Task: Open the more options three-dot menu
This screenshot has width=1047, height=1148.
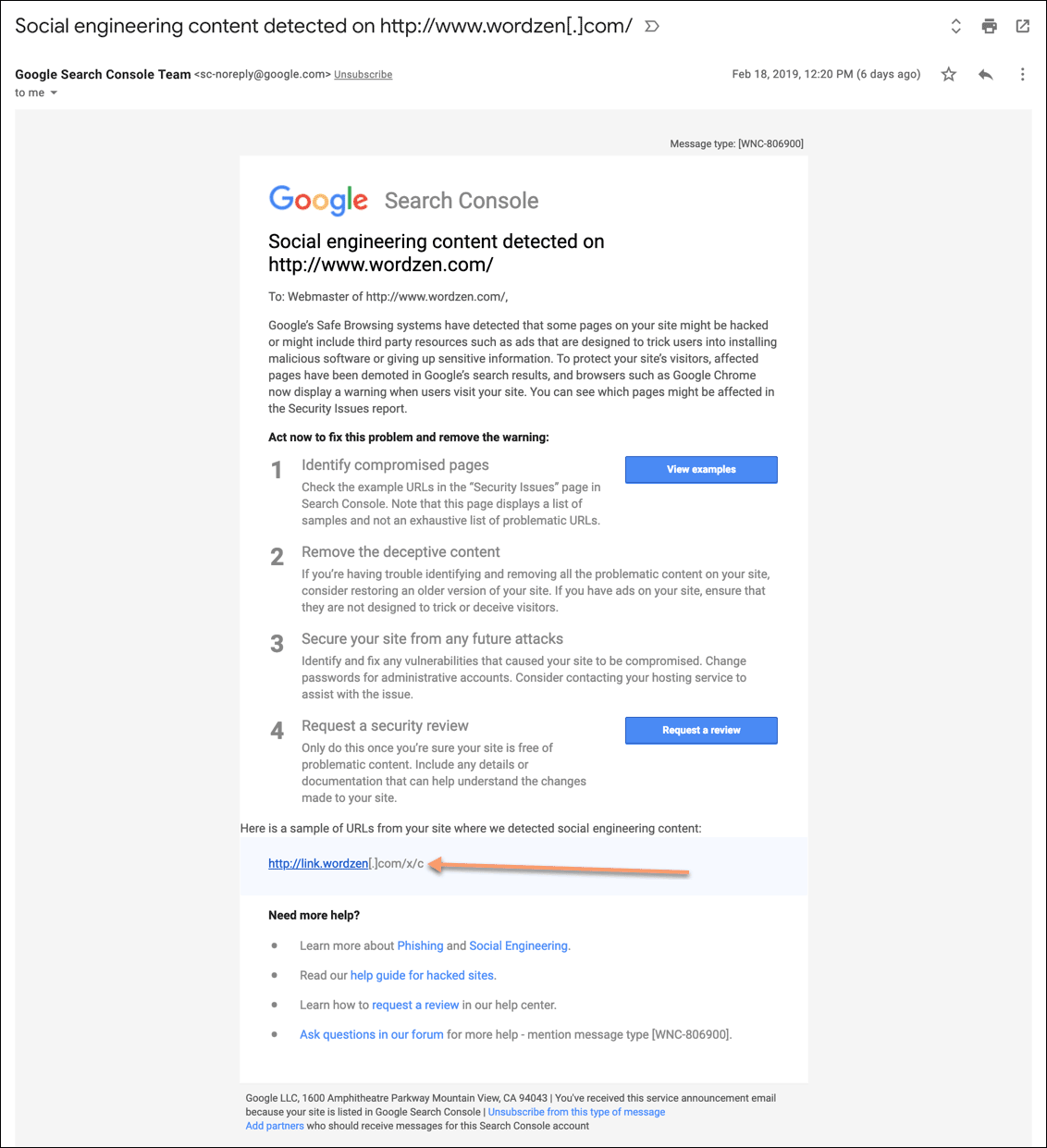Action: click(1022, 75)
